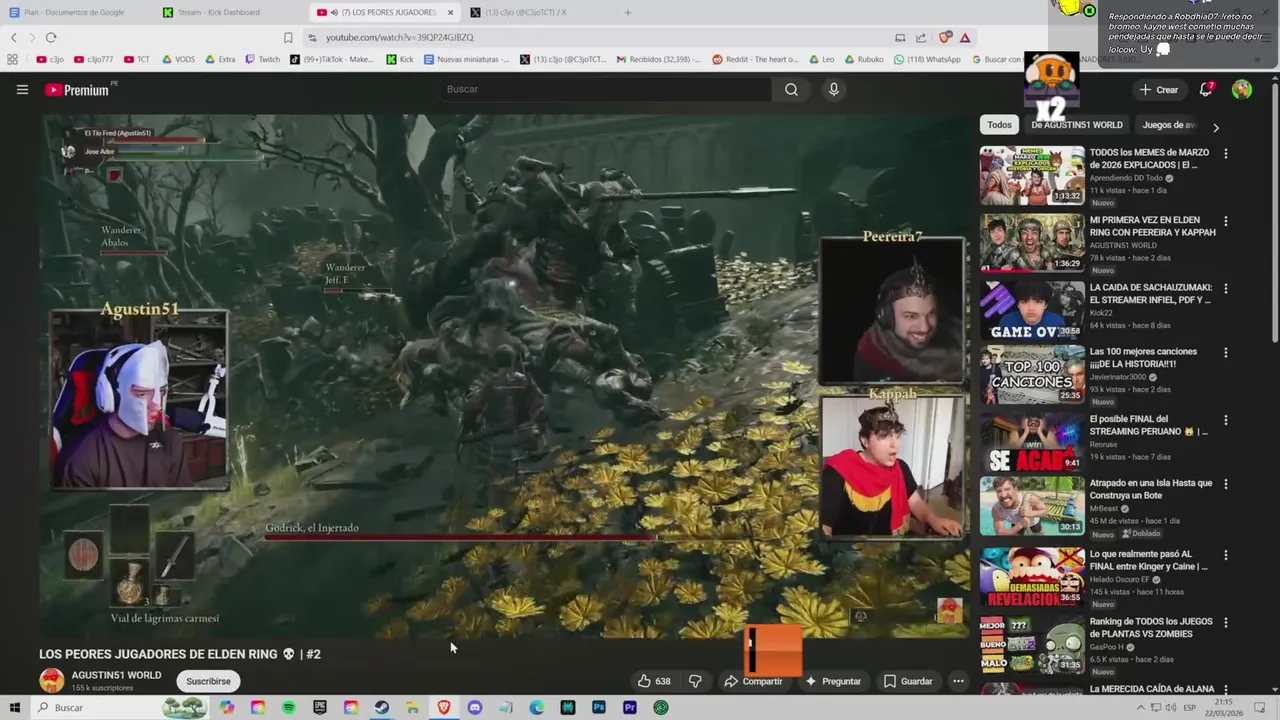Click Compartir to share the video
This screenshot has width=1280, height=720.
pos(754,681)
